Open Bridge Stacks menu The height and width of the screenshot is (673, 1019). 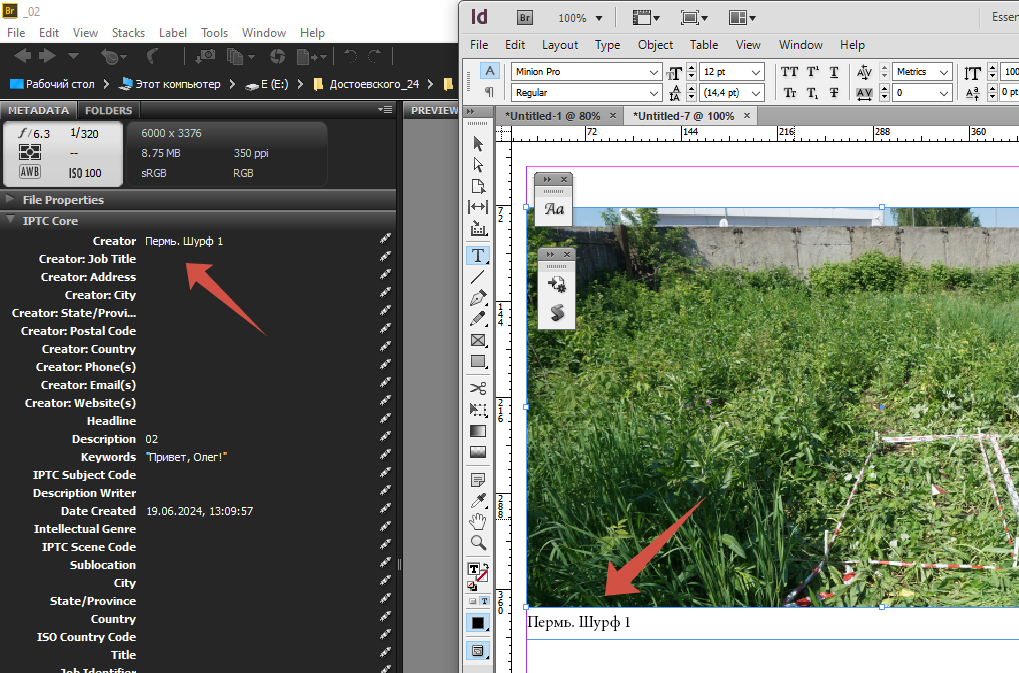[x=128, y=32]
